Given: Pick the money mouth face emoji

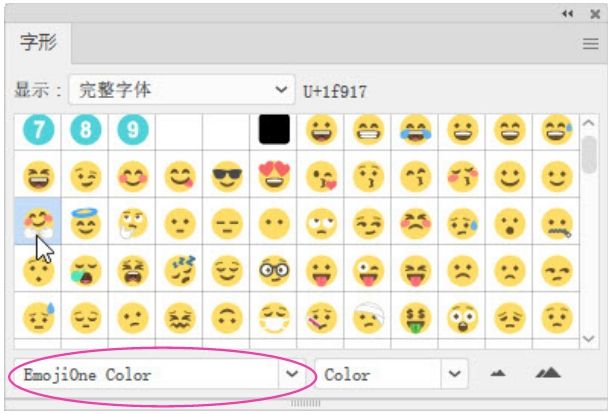Looking at the screenshot, I should tap(416, 318).
